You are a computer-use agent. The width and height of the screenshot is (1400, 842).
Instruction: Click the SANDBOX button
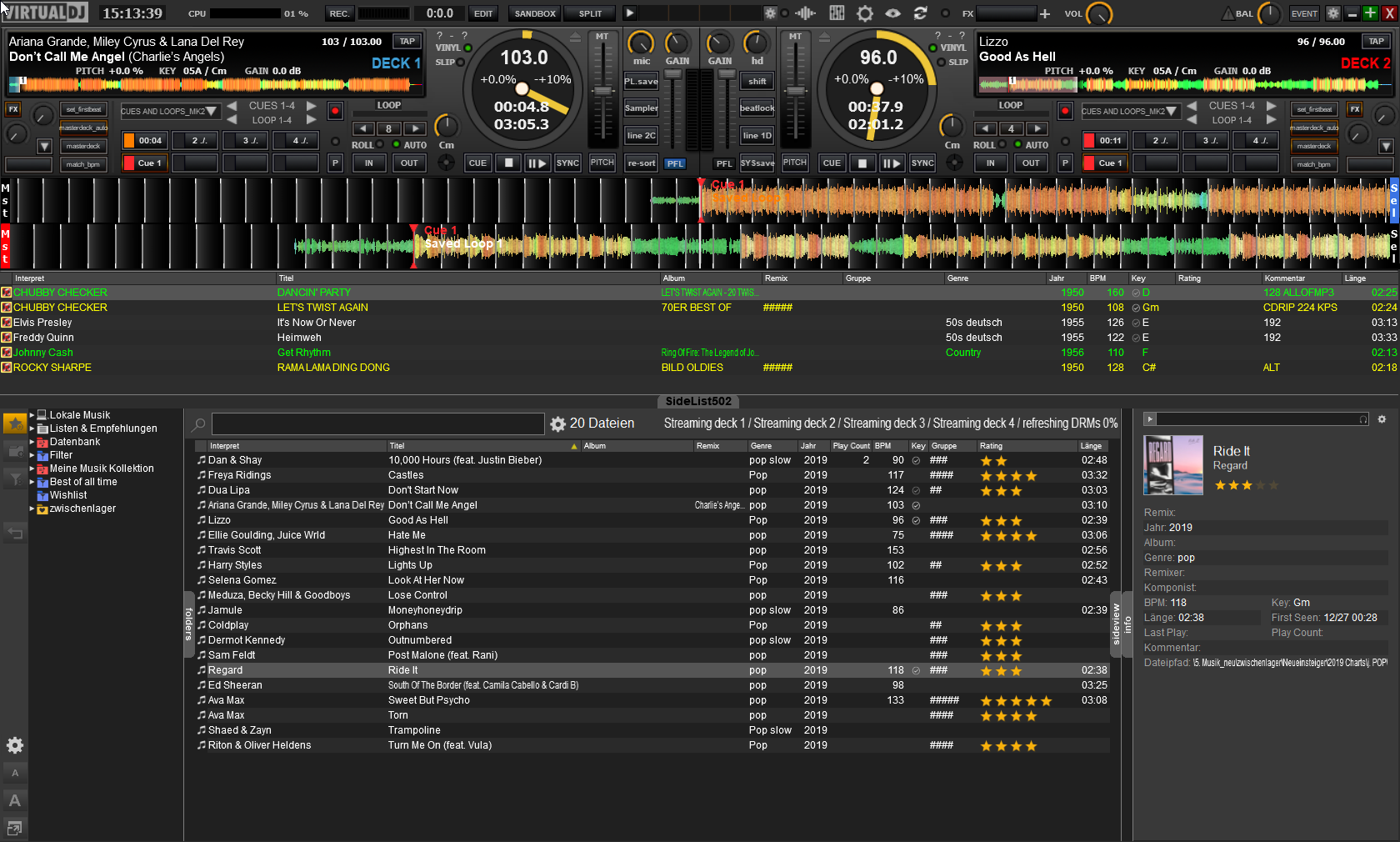coord(535,13)
